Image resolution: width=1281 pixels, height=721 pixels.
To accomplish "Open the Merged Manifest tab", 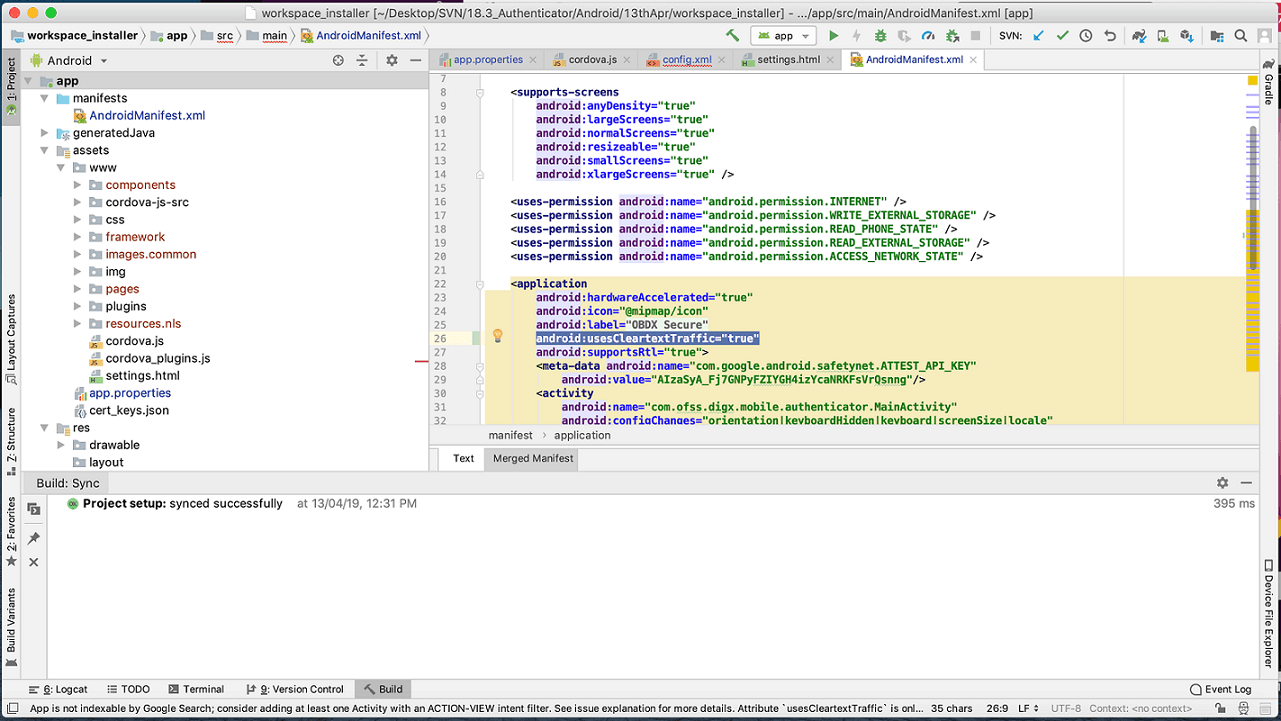I will pyautogui.click(x=533, y=458).
